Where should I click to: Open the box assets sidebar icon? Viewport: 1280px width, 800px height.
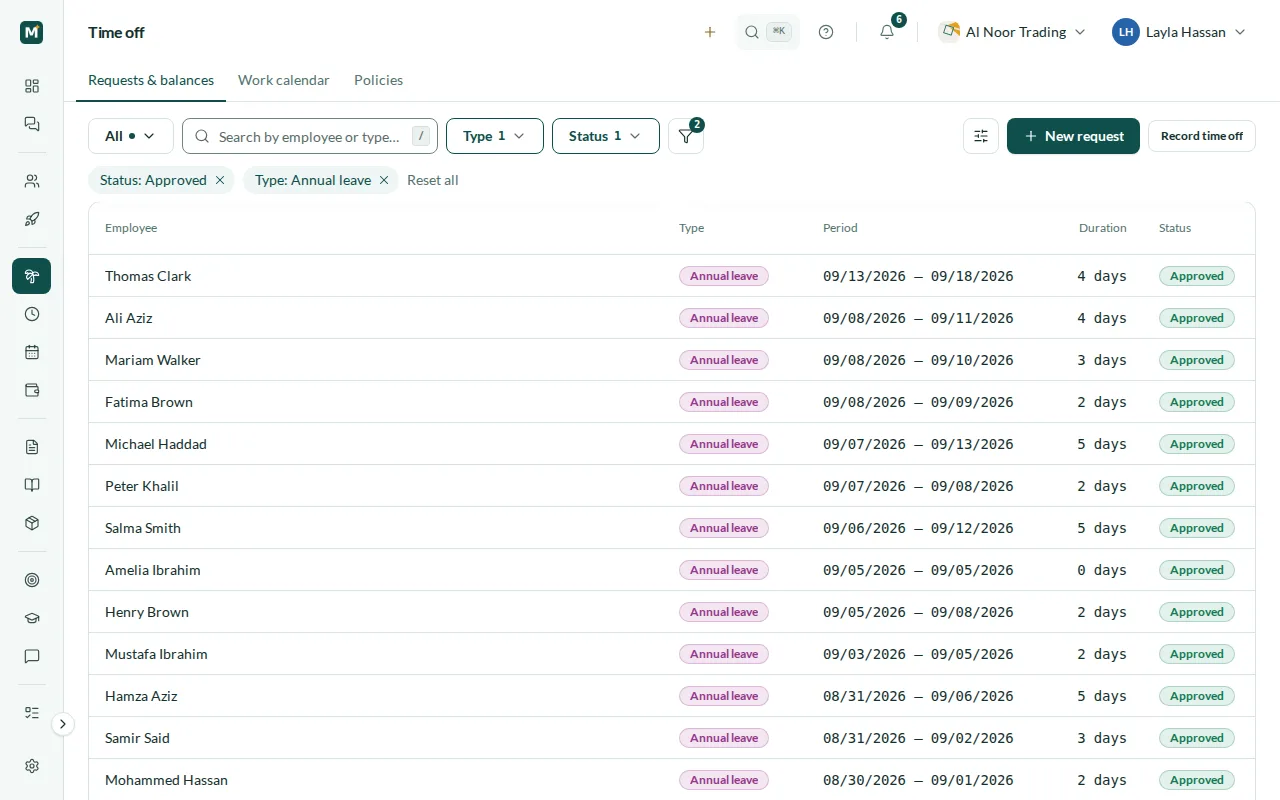click(32, 523)
